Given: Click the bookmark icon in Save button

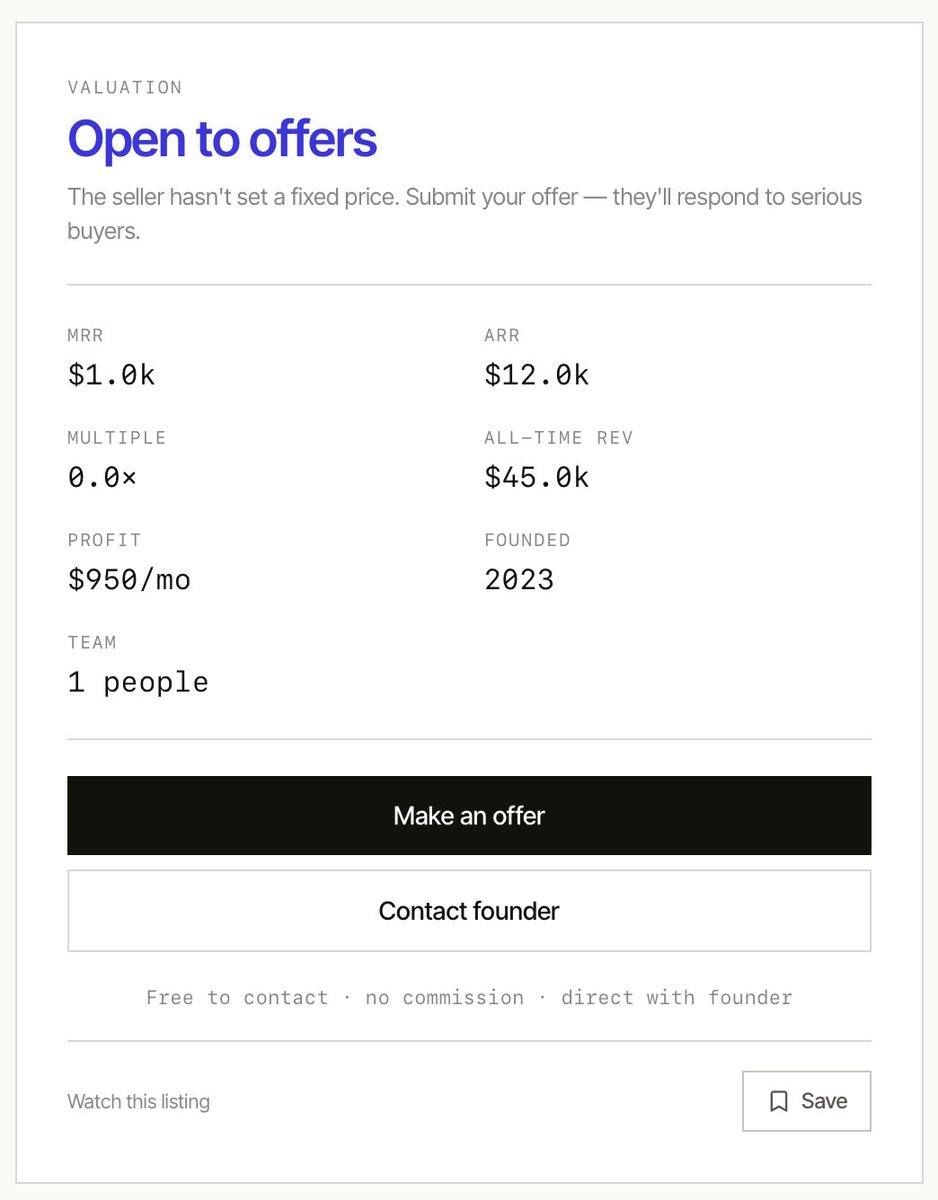Looking at the screenshot, I should (779, 1101).
